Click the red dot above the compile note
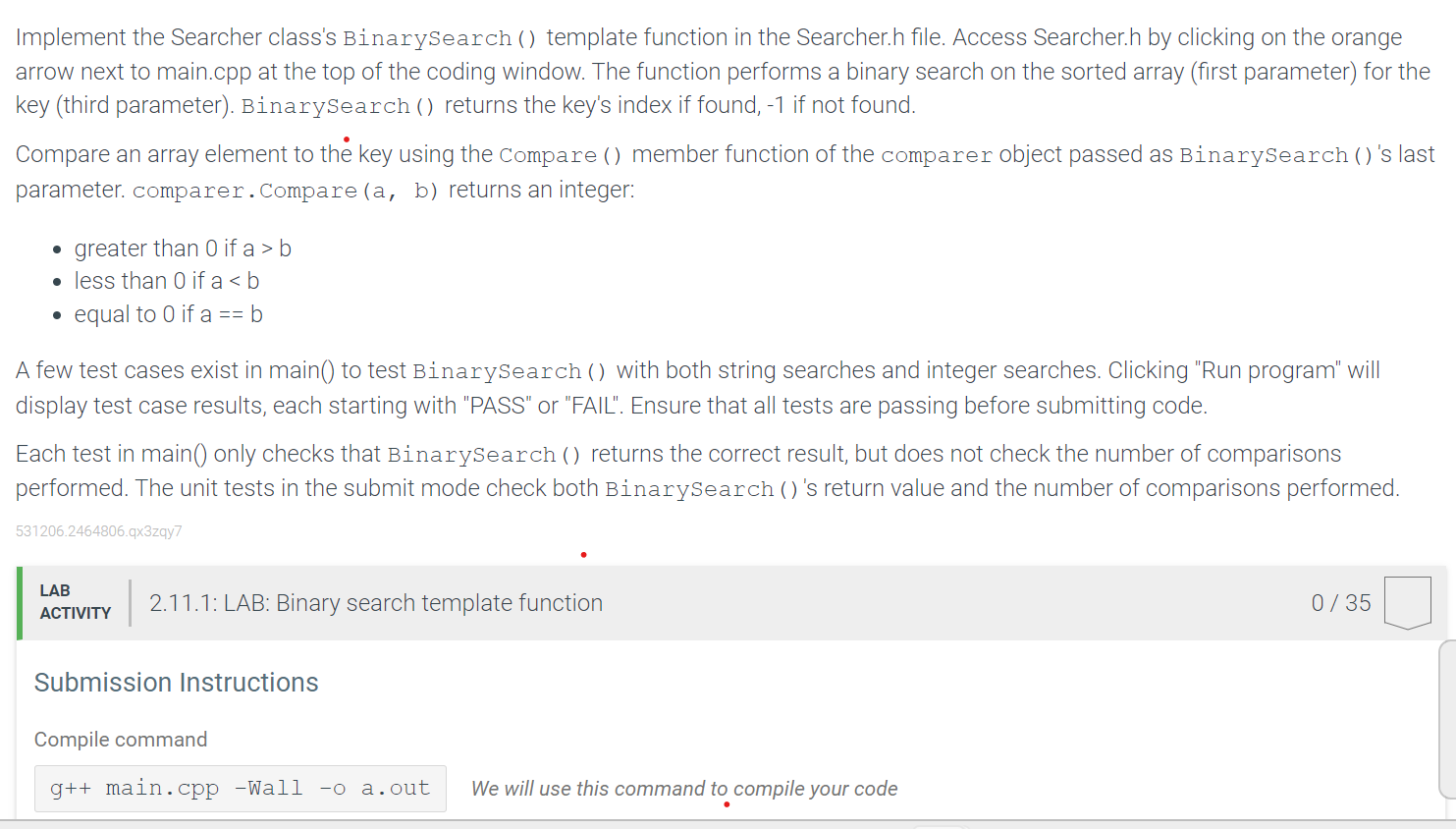This screenshot has width=1456, height=829. 727,804
